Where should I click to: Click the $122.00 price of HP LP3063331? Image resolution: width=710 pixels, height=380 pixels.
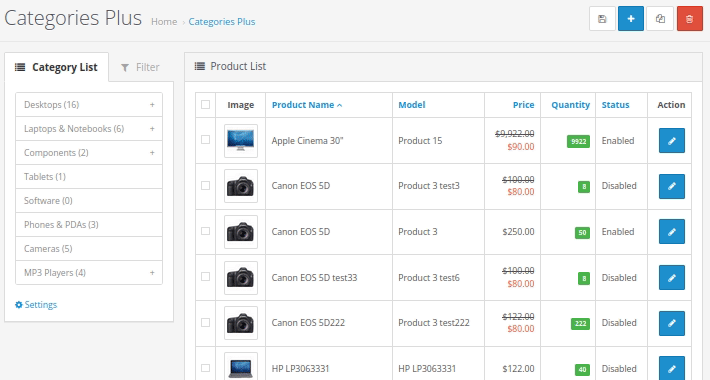point(518,369)
